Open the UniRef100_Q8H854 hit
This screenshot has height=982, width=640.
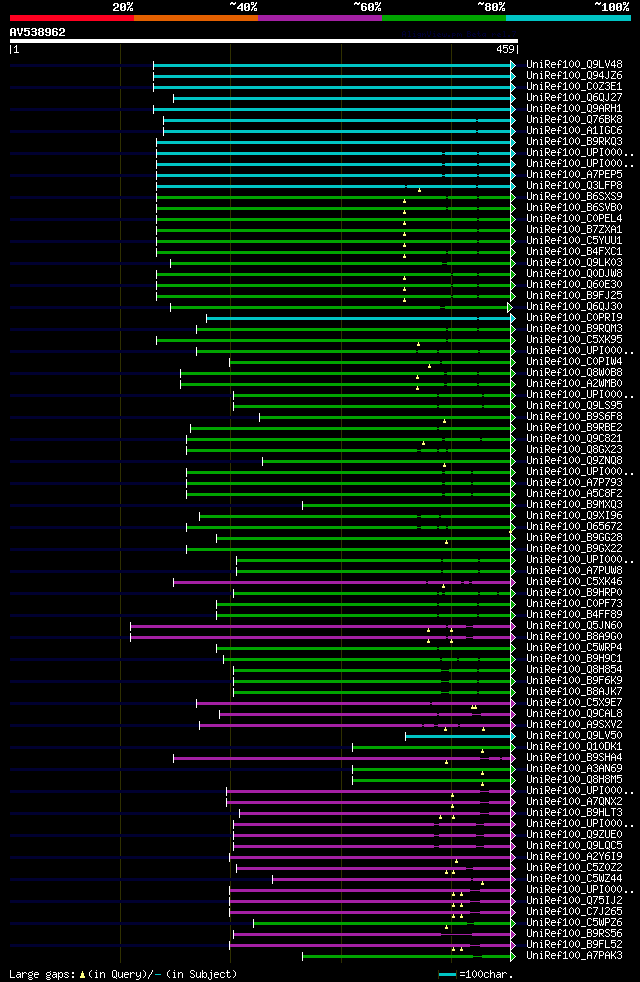pos(574,669)
